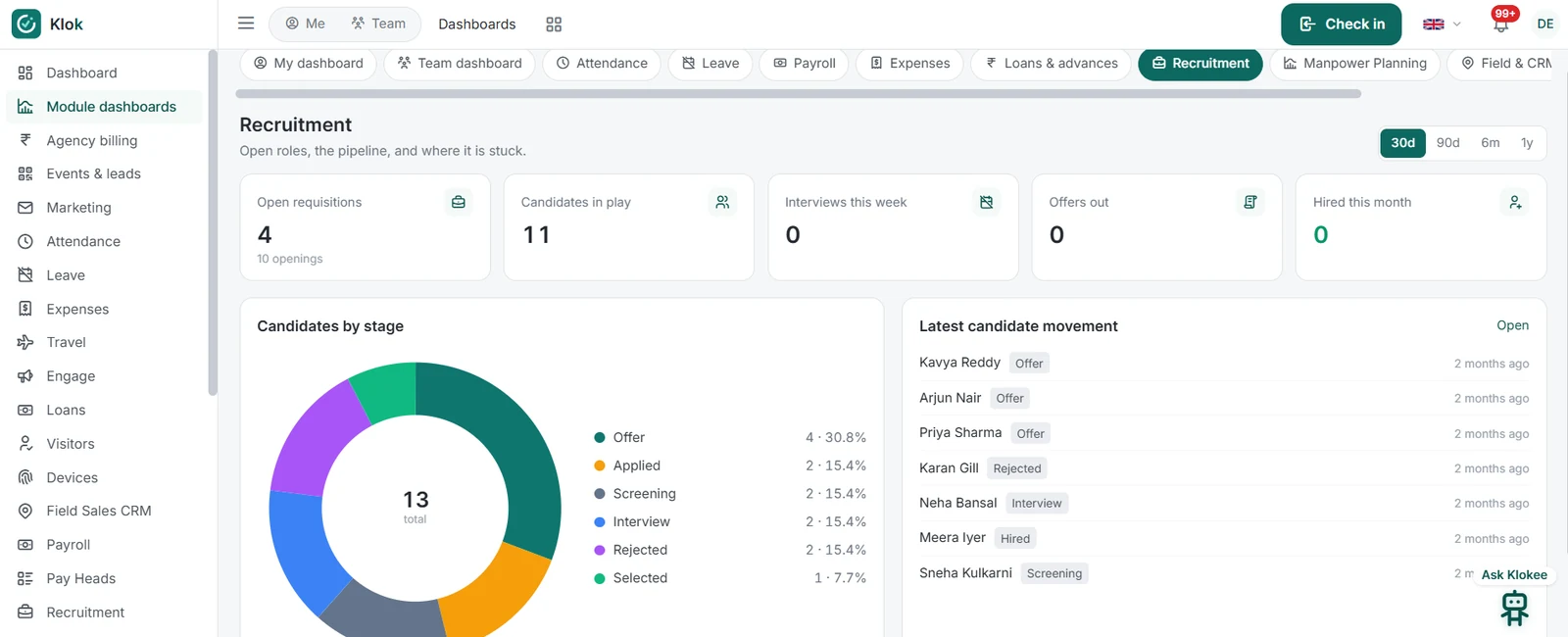The width and height of the screenshot is (1568, 637).
Task: Open the Manpower Planning tab
Action: pyautogui.click(x=1354, y=63)
